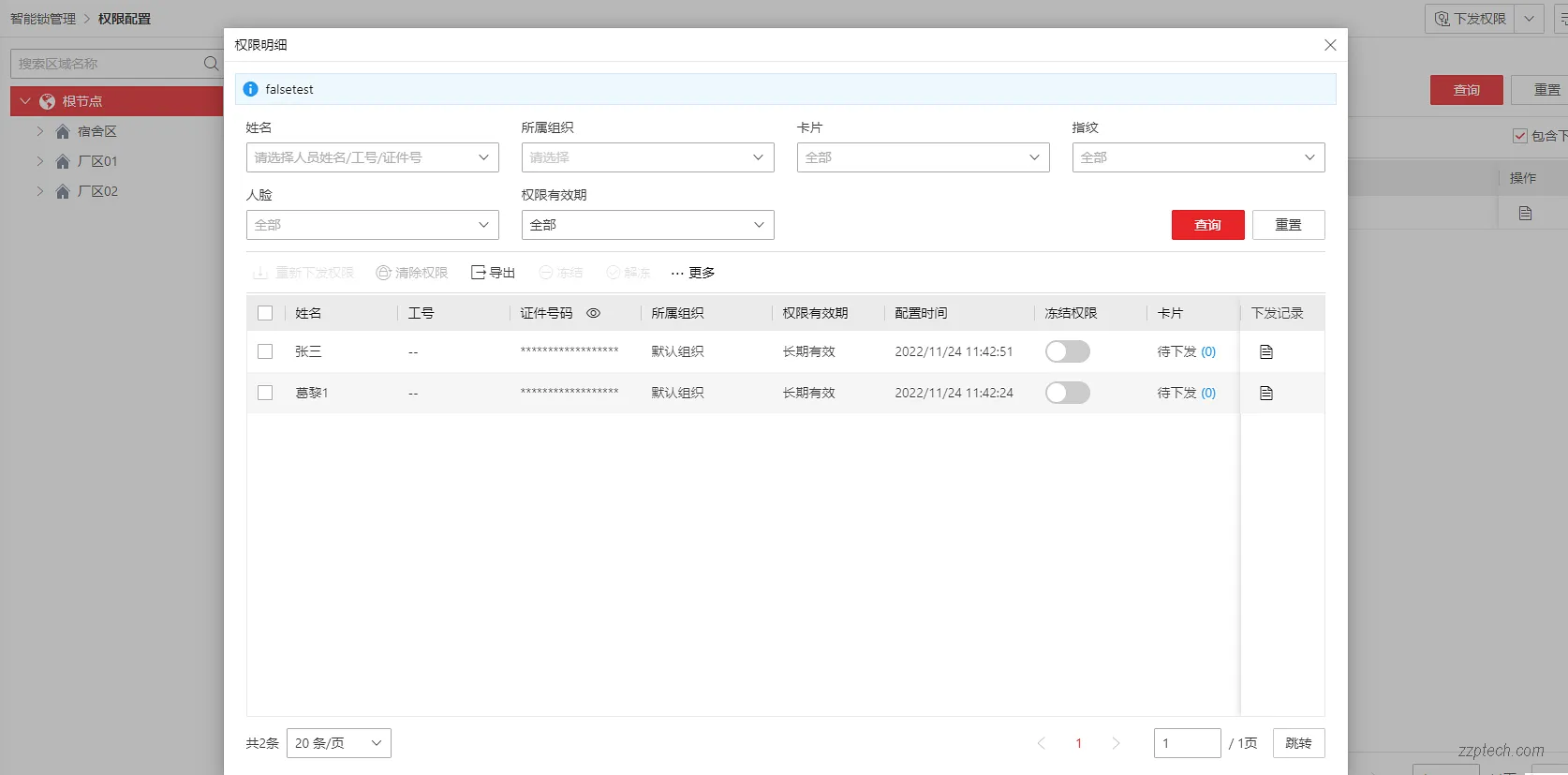Screen dimensions: 1568x775
Task: Click the page number input field
Action: coord(1187,743)
